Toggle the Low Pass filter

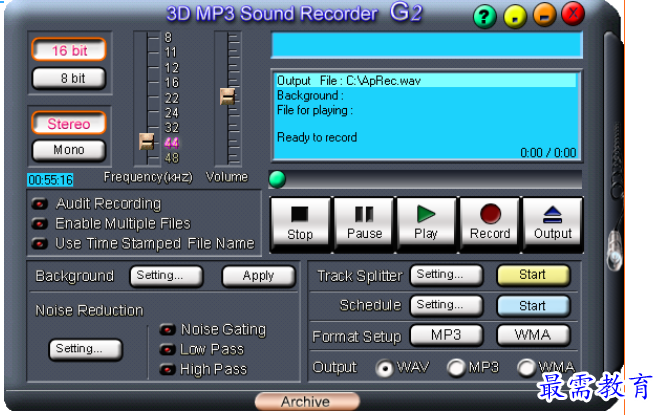click(167, 349)
